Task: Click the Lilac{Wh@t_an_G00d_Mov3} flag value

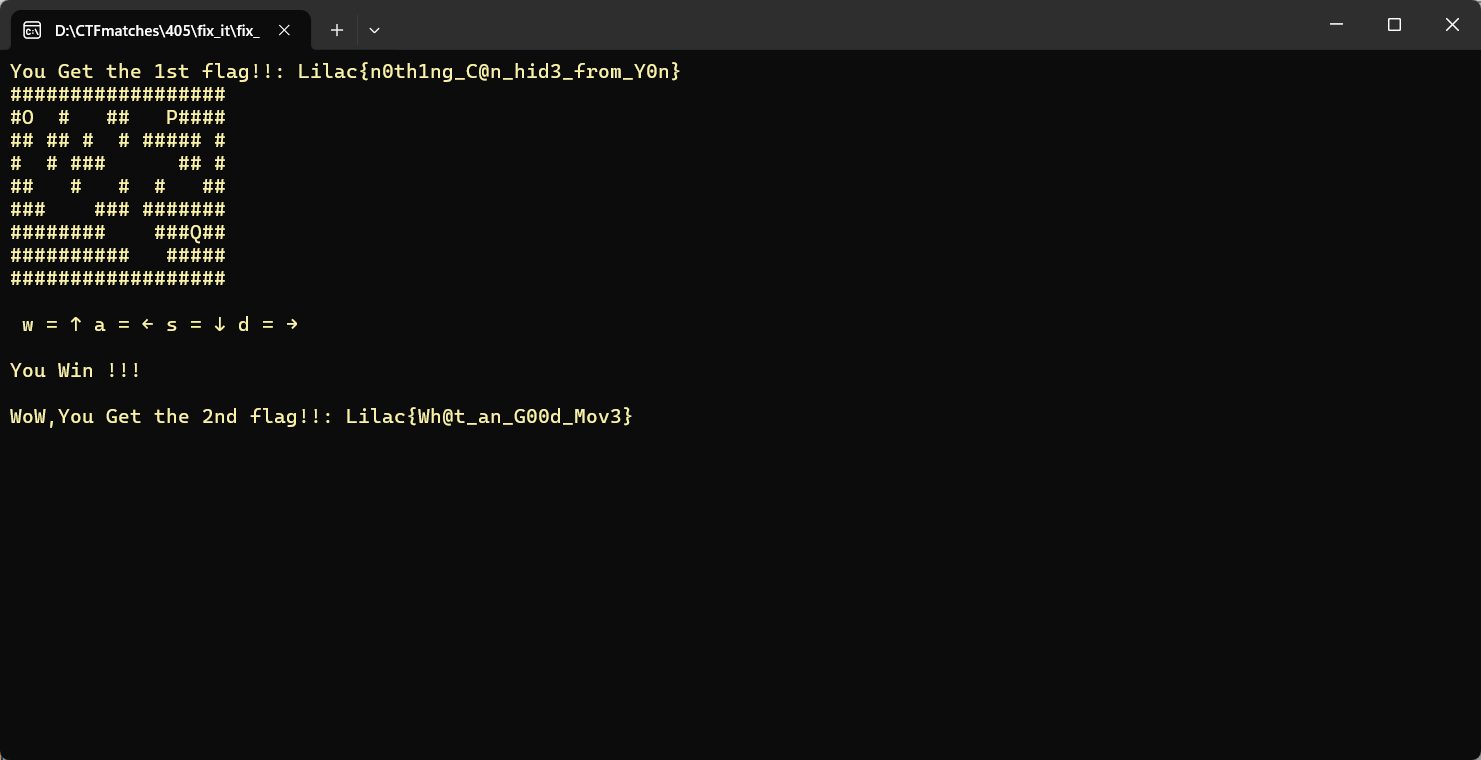Action: (x=489, y=416)
